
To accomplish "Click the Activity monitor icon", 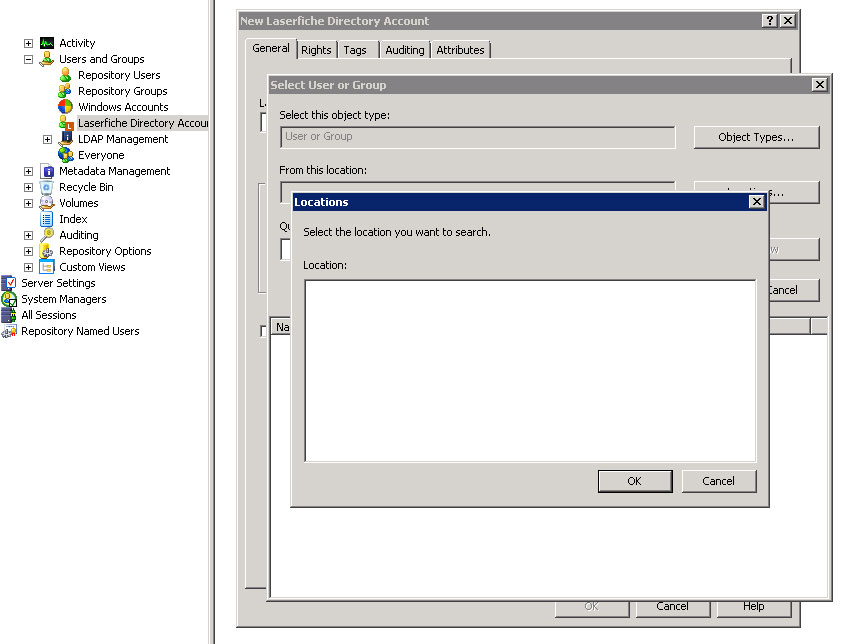I will tap(47, 43).
